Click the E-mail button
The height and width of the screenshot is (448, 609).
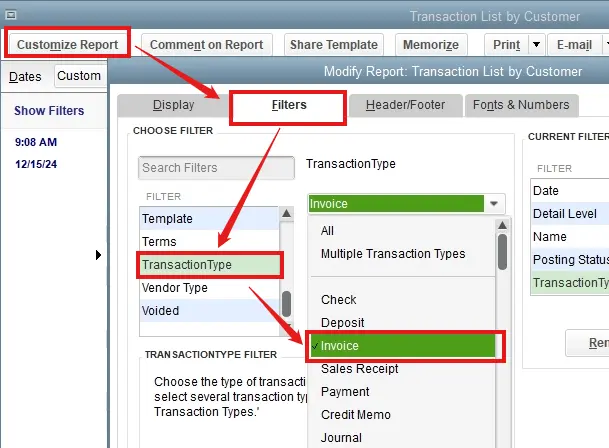[574, 45]
